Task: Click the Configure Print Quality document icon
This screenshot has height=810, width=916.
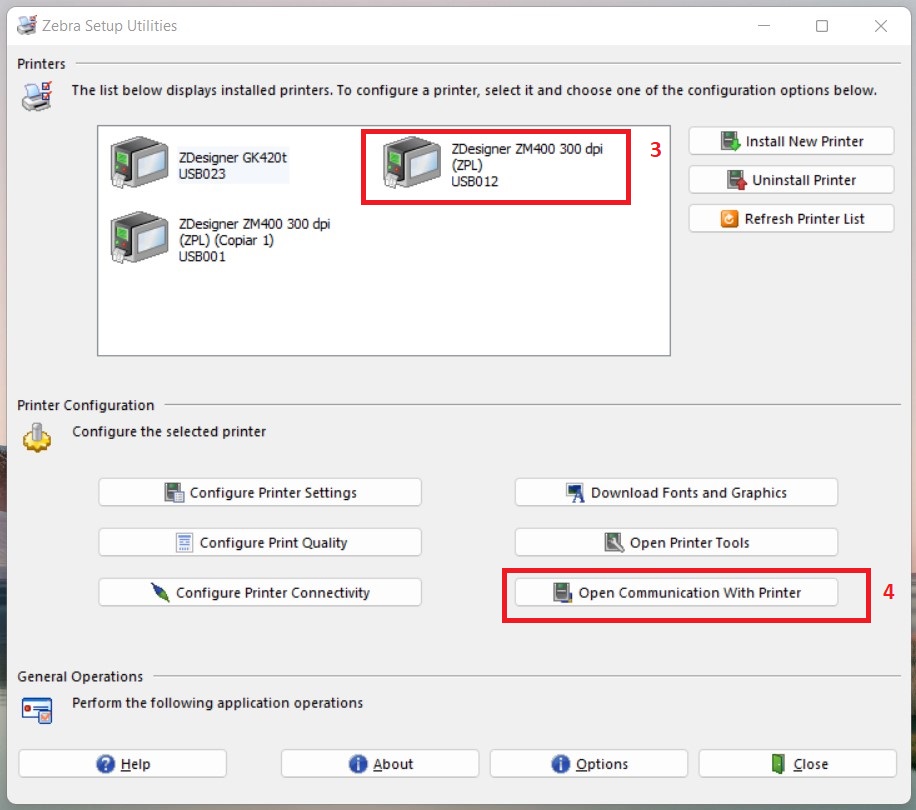Action: (x=184, y=543)
